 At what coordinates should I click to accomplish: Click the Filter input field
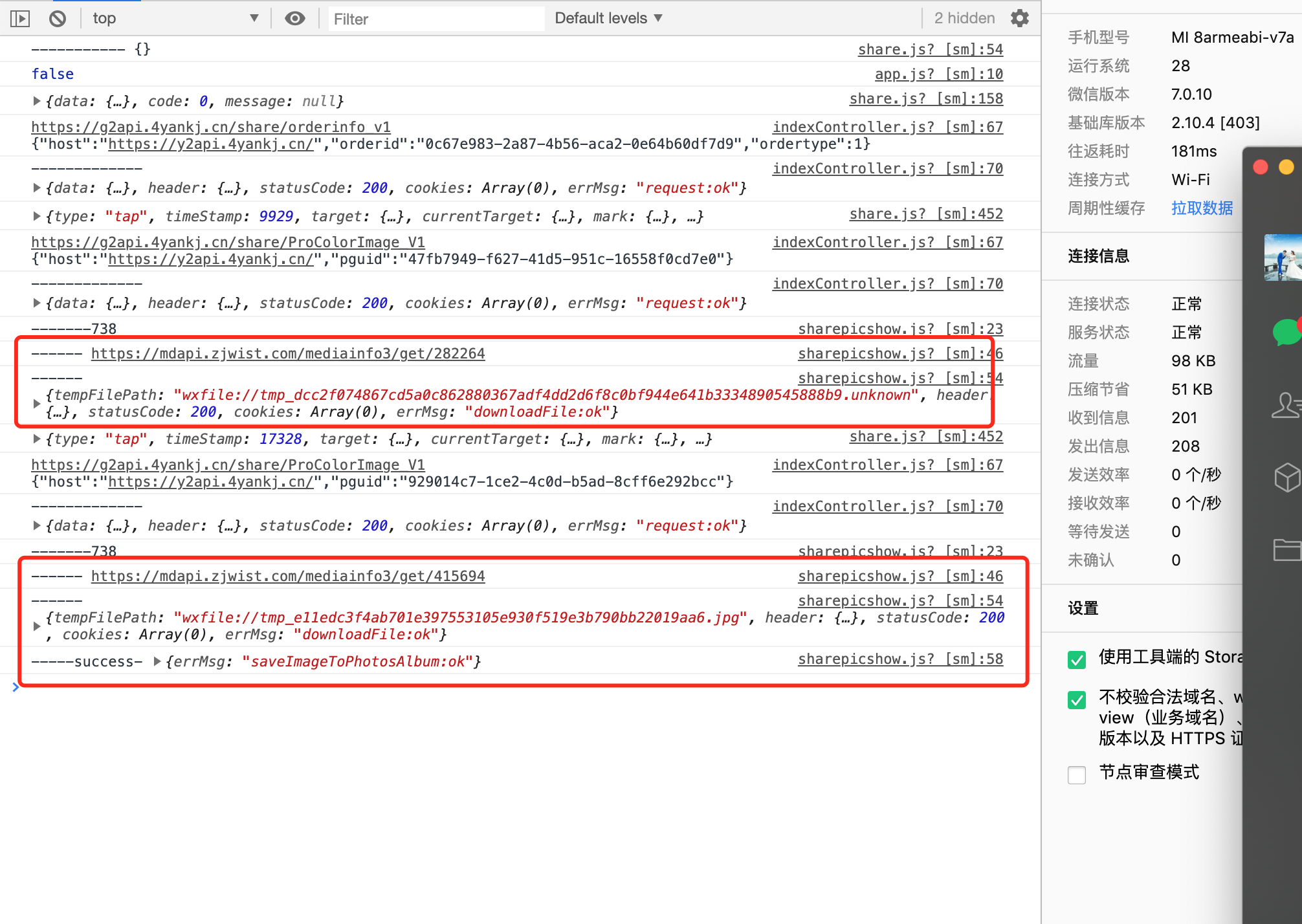point(437,19)
